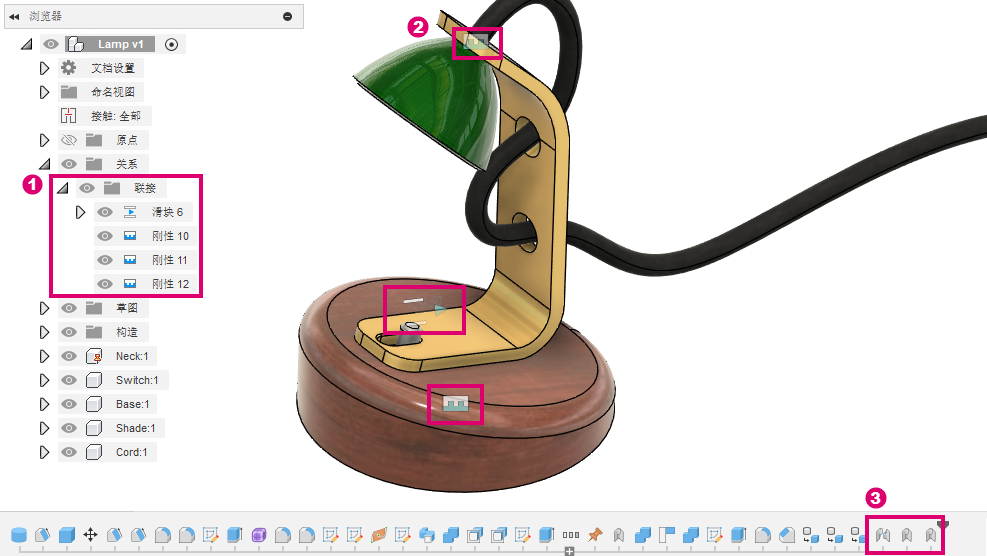Collapse the 联接 folder
987x556 pixels.
(x=62, y=188)
